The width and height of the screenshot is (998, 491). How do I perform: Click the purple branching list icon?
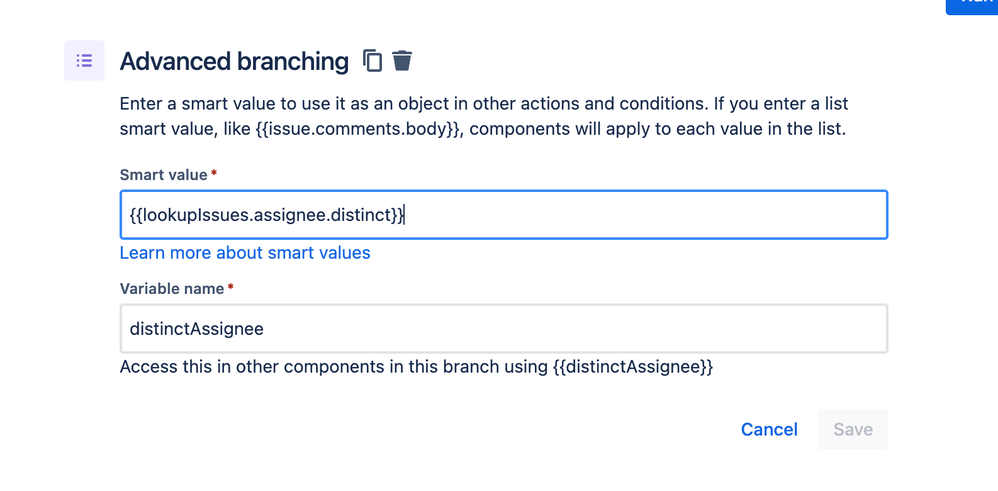click(84, 61)
